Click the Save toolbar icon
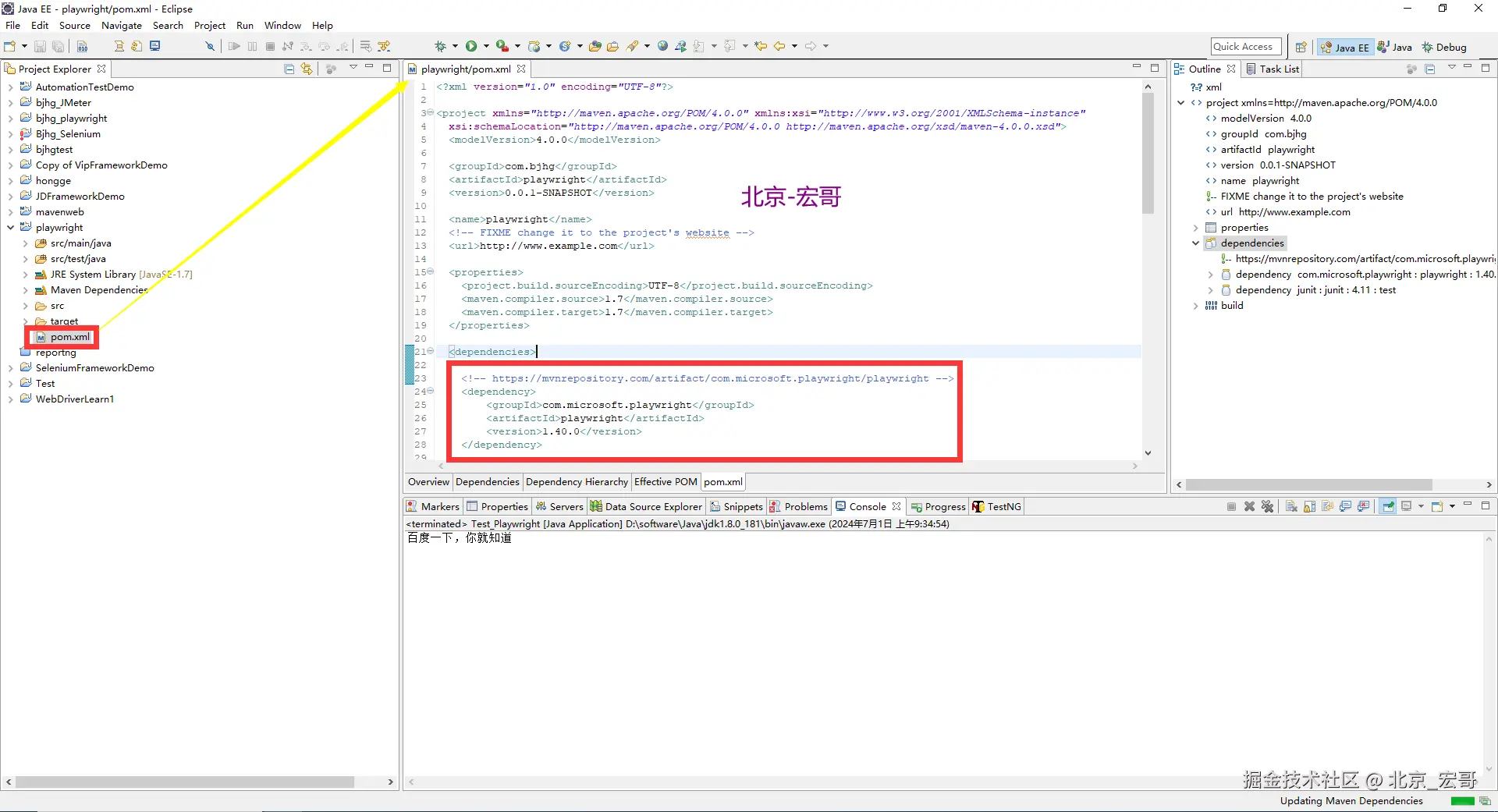This screenshot has width=1498, height=812. pyautogui.click(x=40, y=46)
